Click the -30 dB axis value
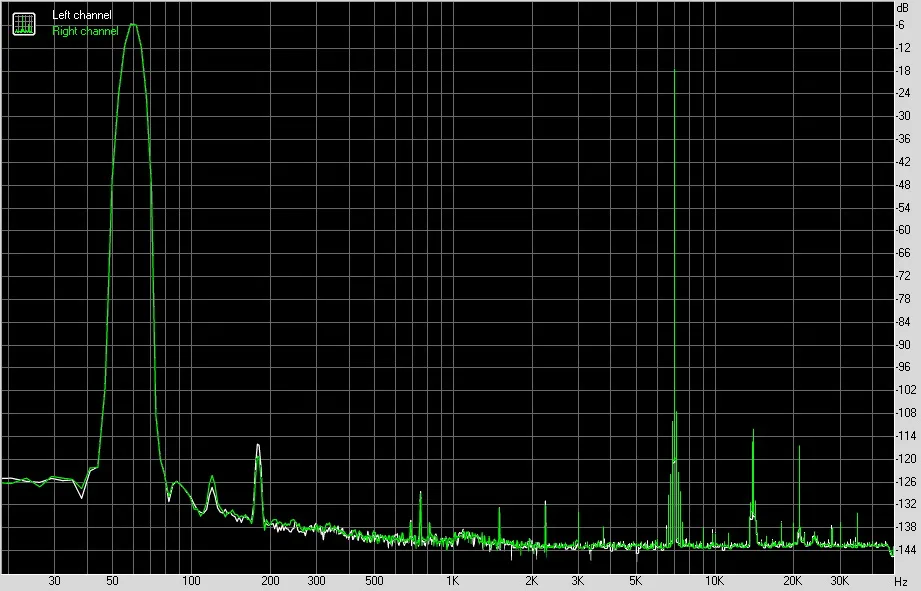 click(903, 116)
